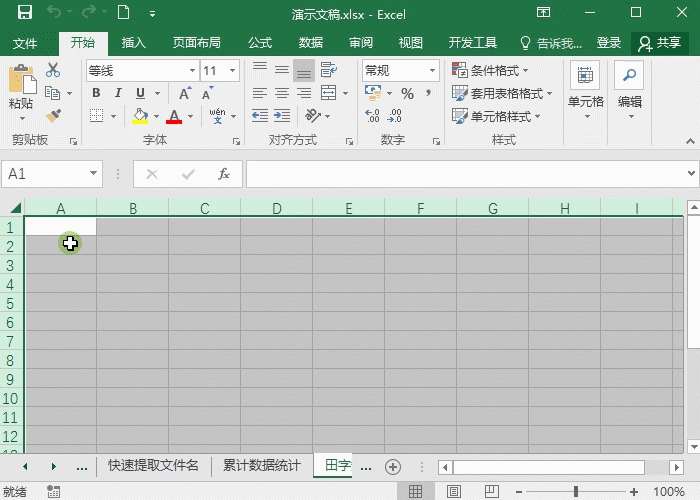Click the Name Box showing A1
This screenshot has height=500, width=700.
pyautogui.click(x=52, y=174)
